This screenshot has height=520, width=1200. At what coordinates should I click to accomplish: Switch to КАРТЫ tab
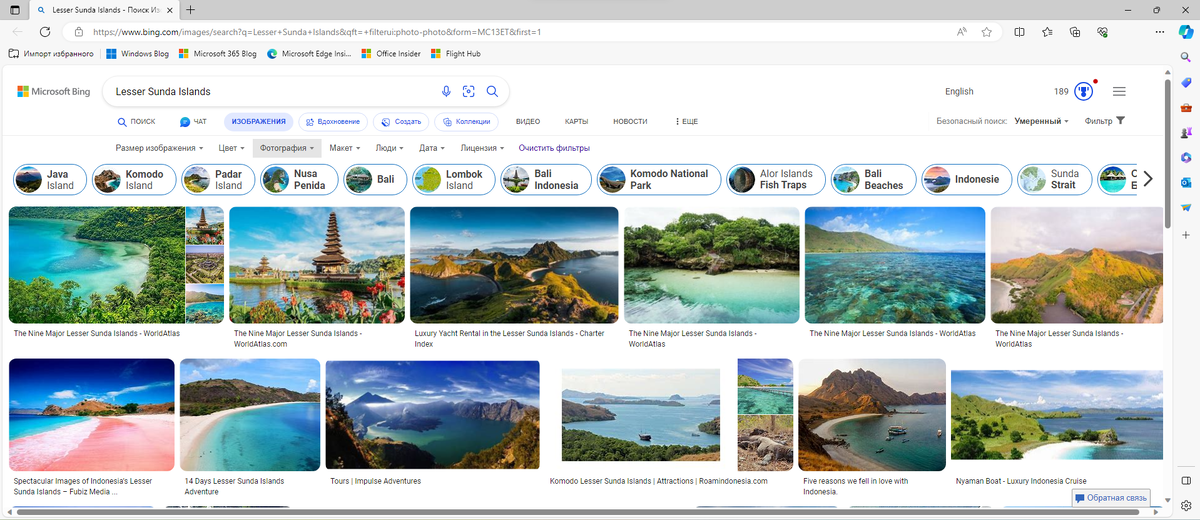(576, 121)
